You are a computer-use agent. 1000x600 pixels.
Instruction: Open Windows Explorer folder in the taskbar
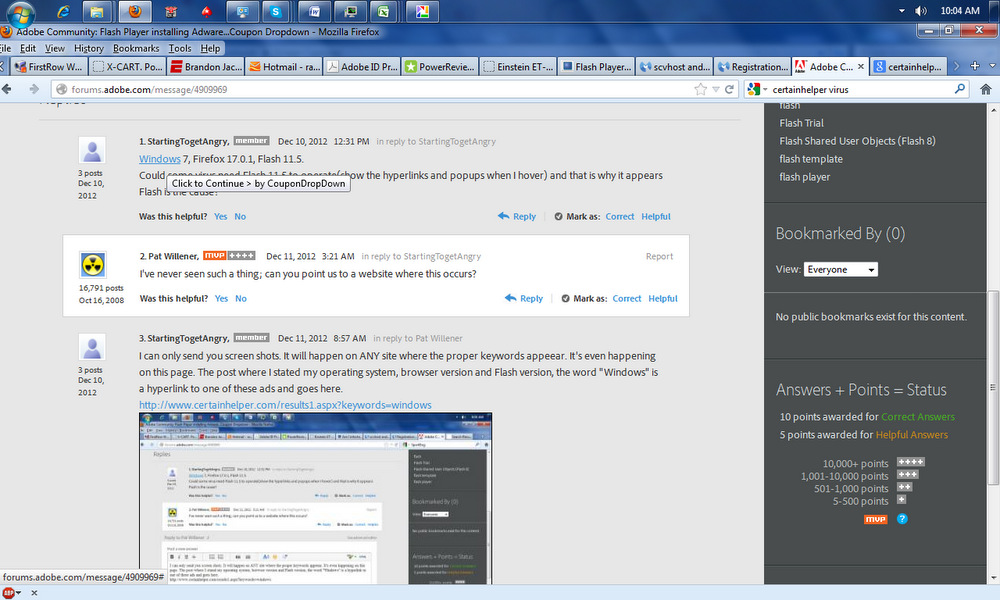click(96, 11)
